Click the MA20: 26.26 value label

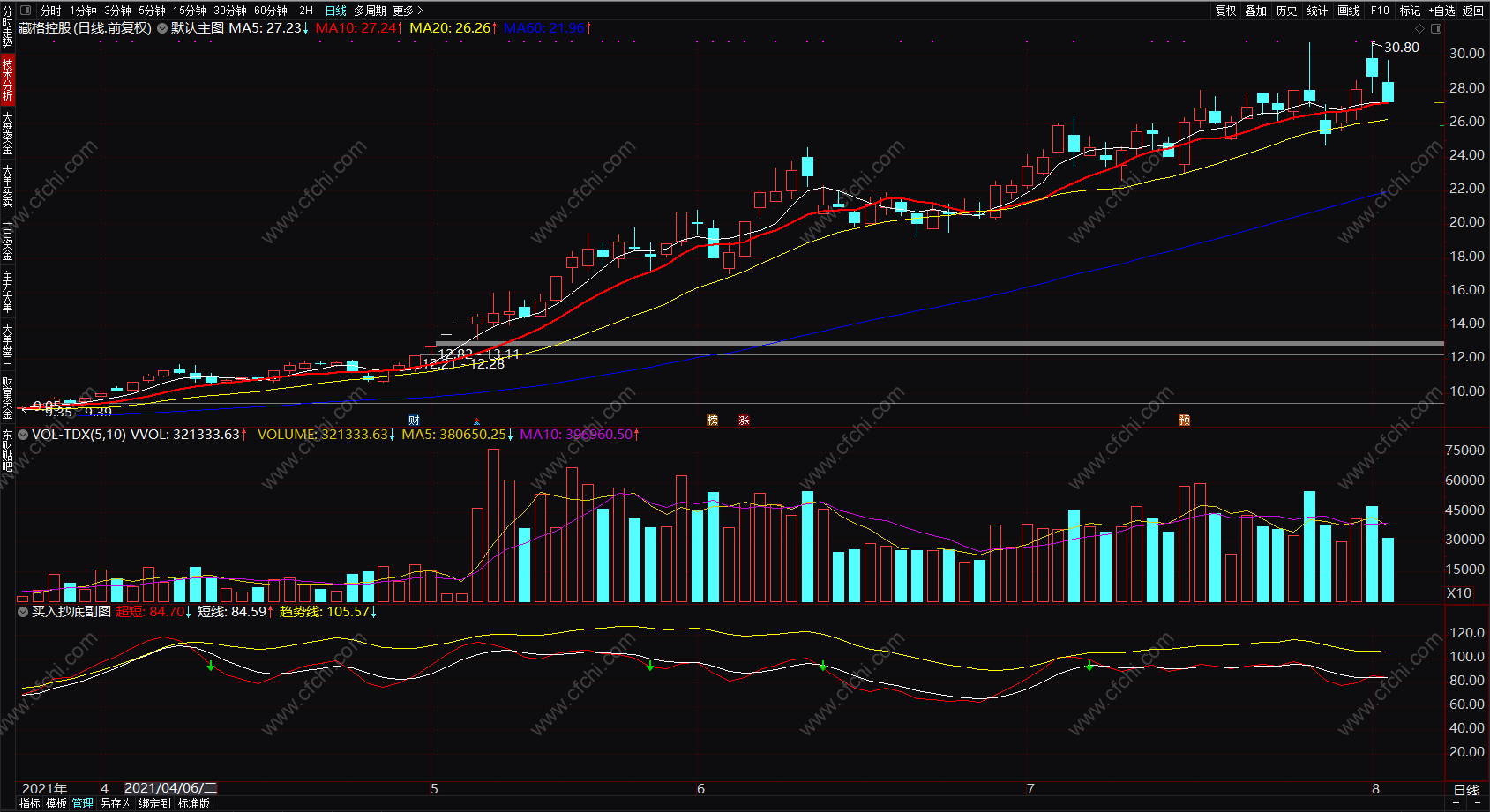click(x=453, y=28)
